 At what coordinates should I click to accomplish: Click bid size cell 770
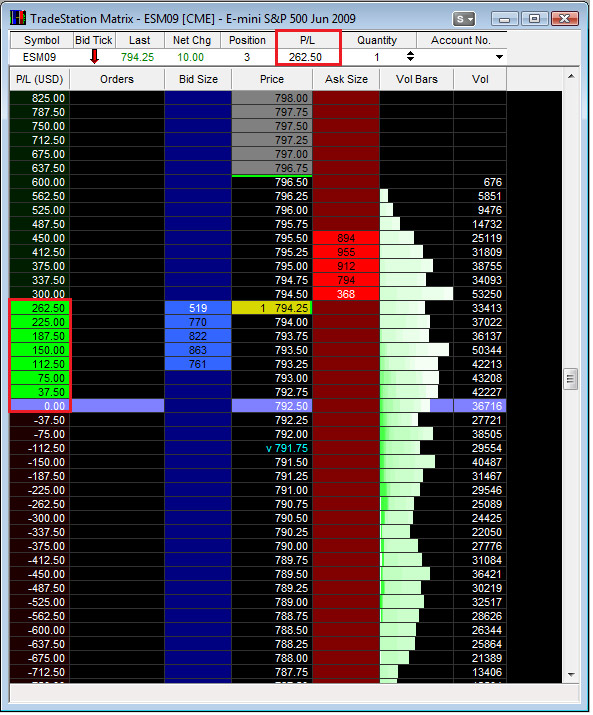tap(198, 322)
